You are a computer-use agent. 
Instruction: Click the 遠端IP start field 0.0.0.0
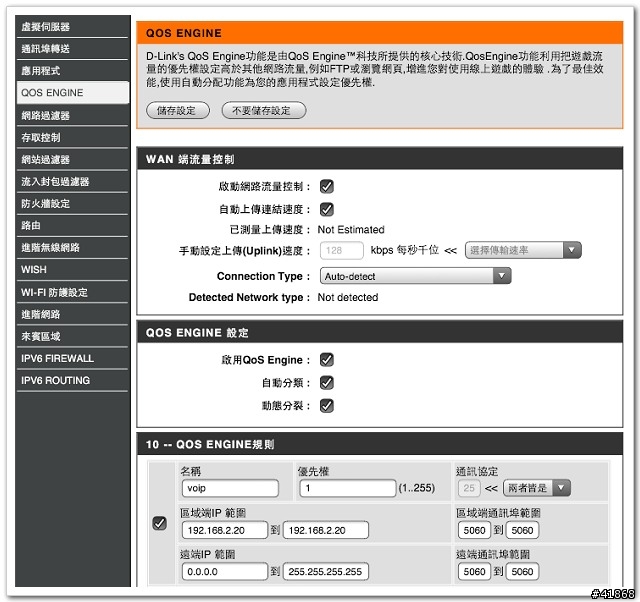[224, 571]
